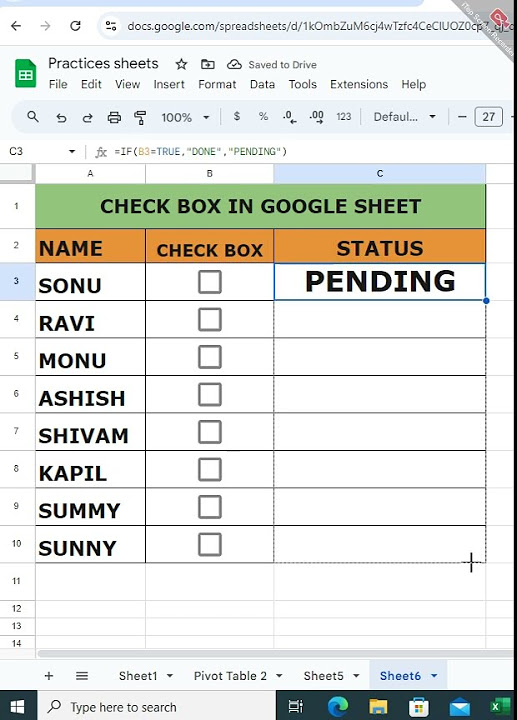
Task: Open the Data menu
Action: pyautogui.click(x=262, y=84)
